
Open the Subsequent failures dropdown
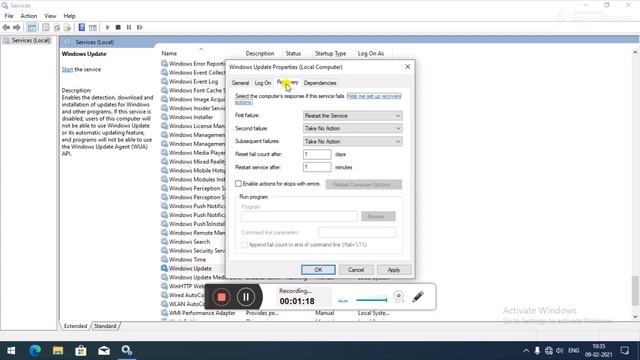point(352,141)
